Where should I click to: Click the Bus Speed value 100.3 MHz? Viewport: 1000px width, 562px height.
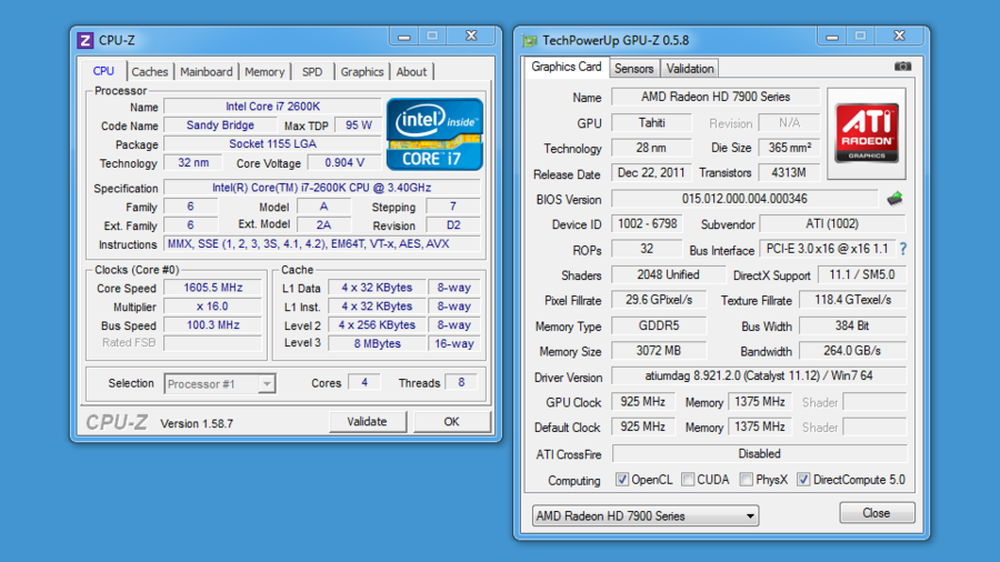212,325
